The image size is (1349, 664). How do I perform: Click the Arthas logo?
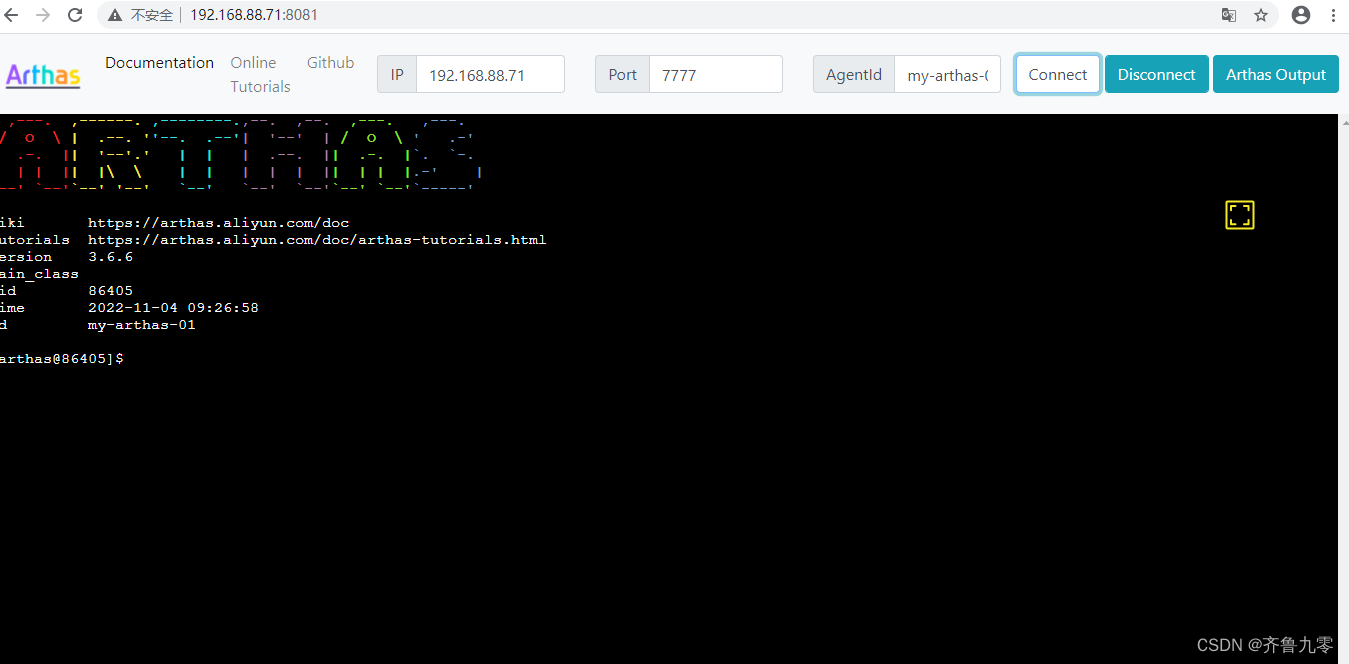pyautogui.click(x=42, y=74)
